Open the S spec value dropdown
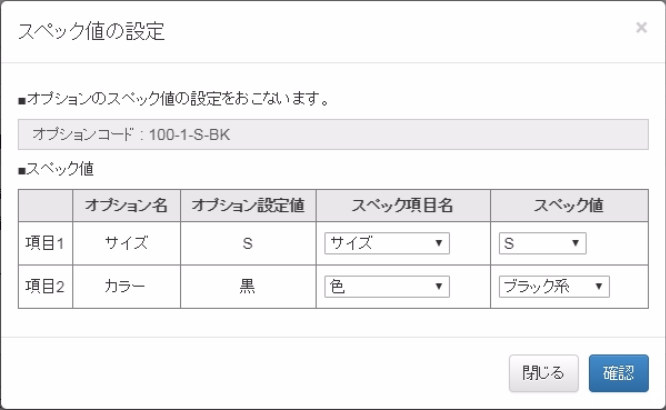Viewport: 666px width, 410px height. click(542, 243)
